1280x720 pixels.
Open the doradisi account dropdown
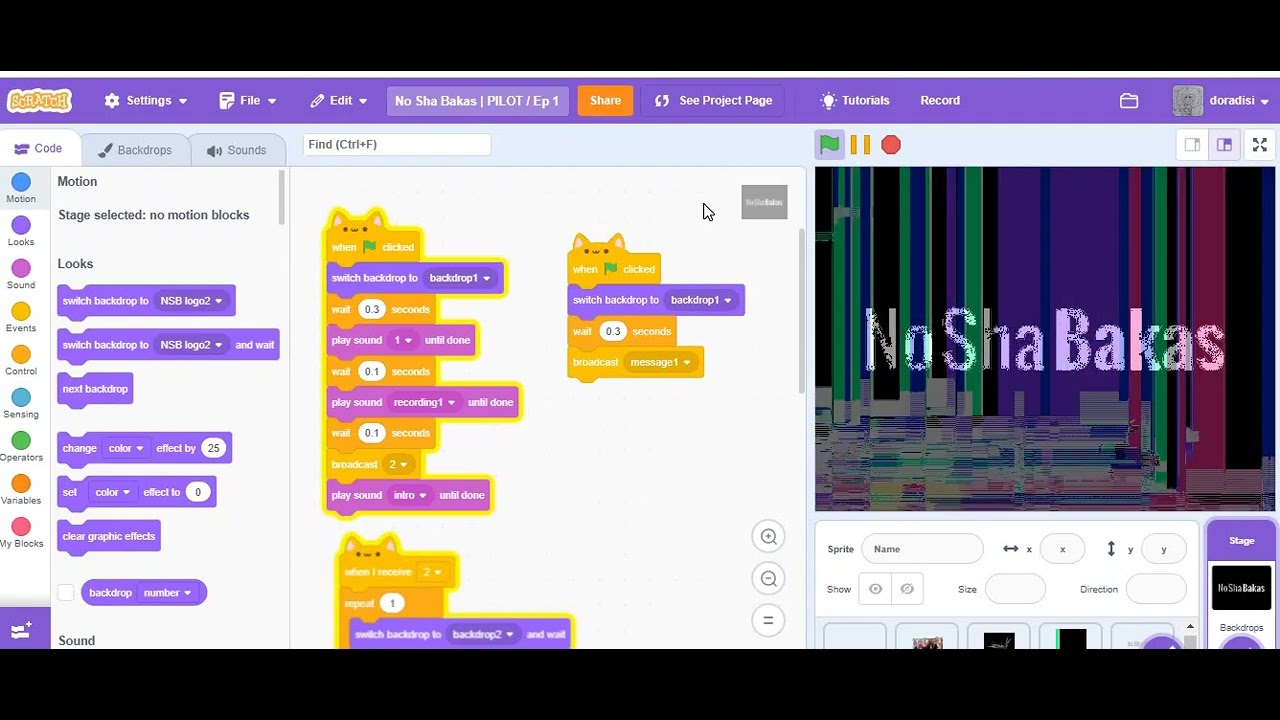(x=1221, y=101)
